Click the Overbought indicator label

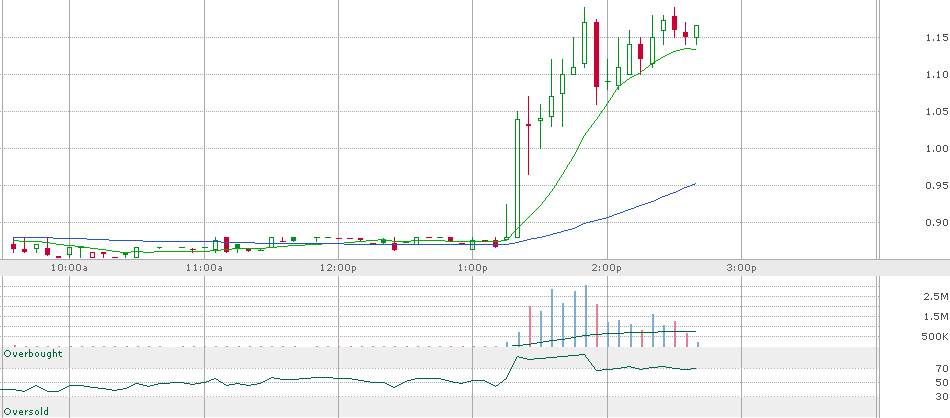point(33,353)
